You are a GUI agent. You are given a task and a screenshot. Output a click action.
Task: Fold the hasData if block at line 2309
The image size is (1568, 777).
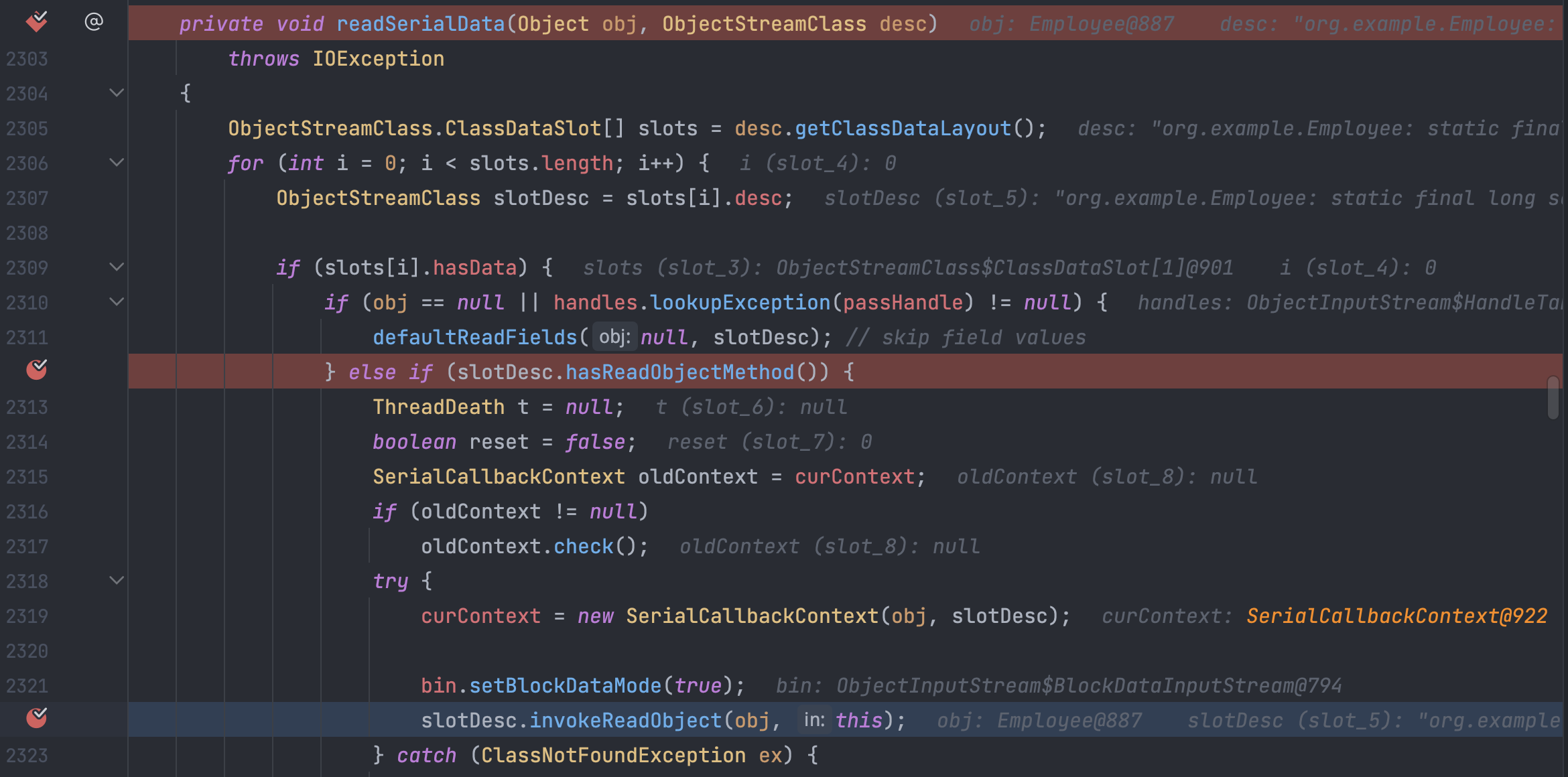117,267
